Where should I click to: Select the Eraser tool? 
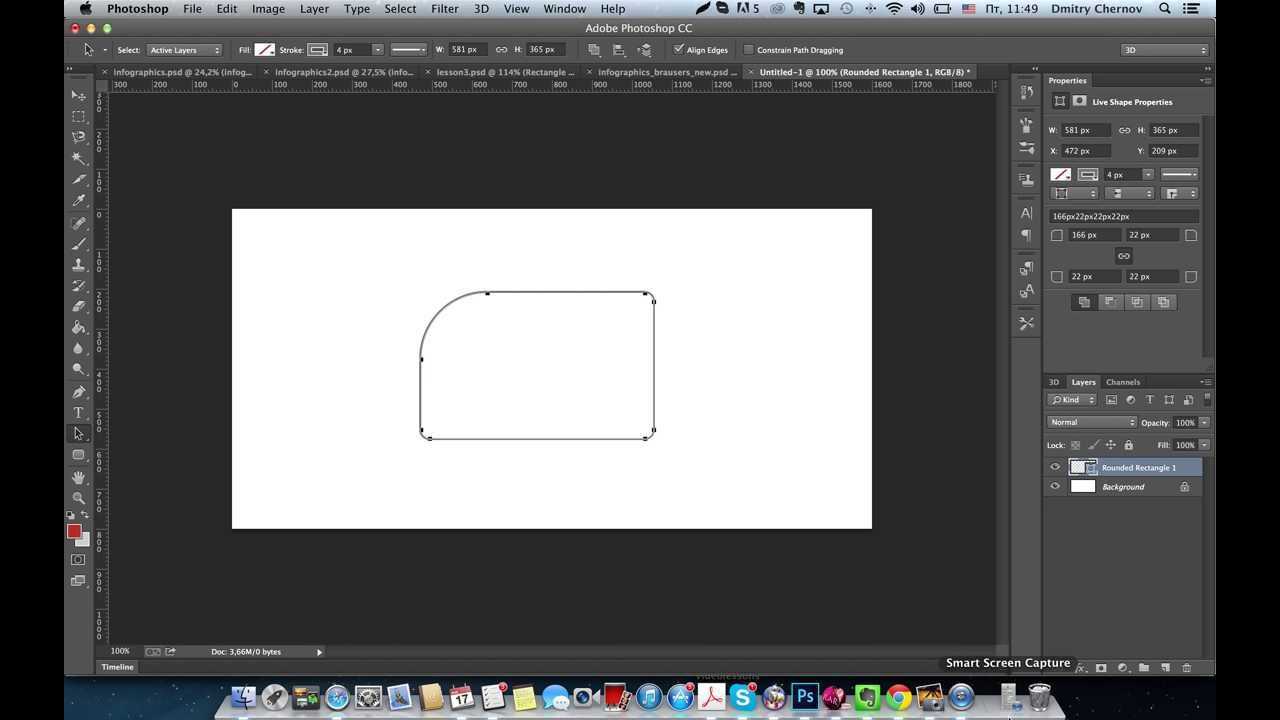tap(79, 307)
